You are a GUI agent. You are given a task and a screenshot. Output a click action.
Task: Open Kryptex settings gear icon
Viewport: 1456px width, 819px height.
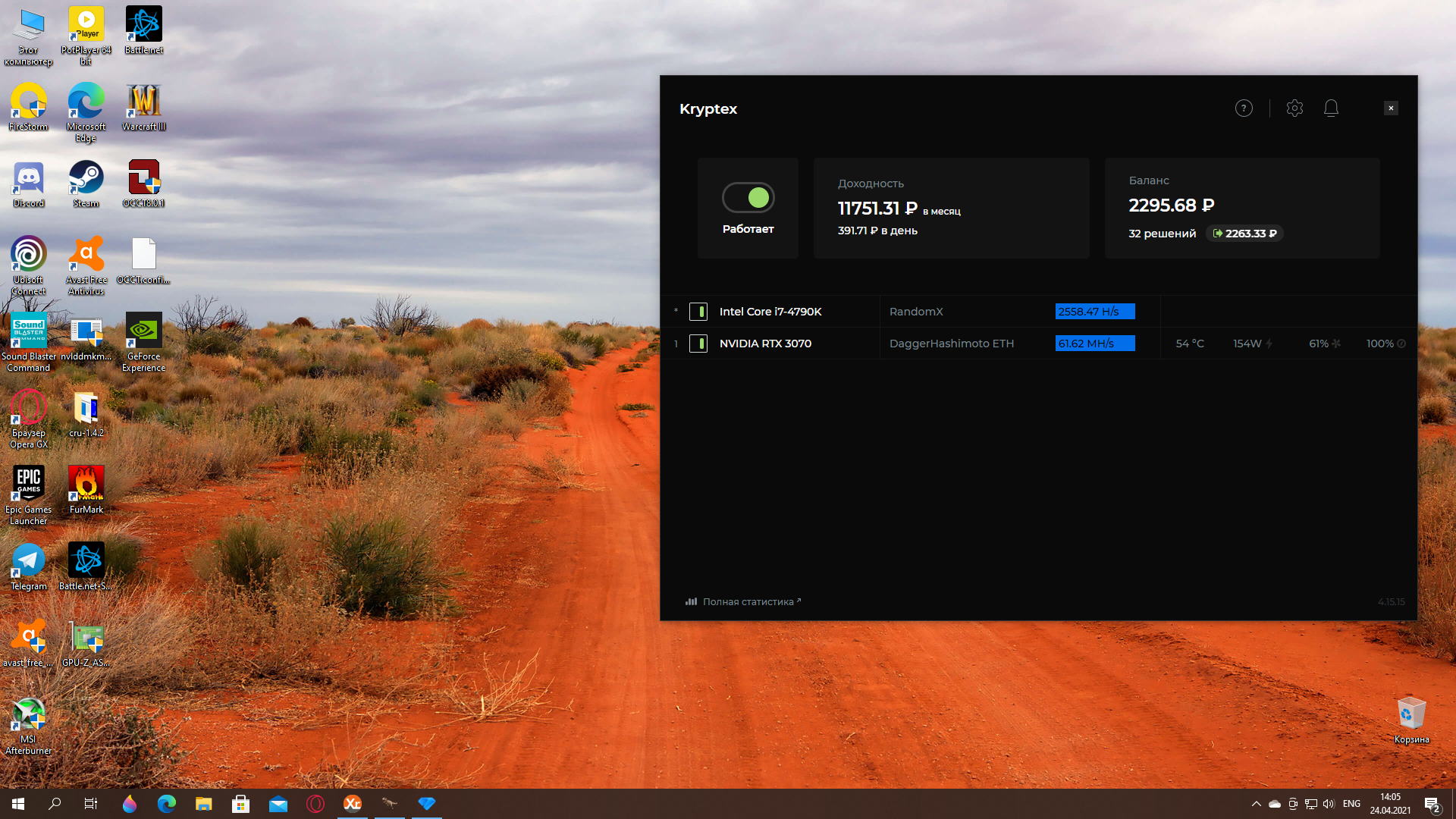pos(1294,108)
